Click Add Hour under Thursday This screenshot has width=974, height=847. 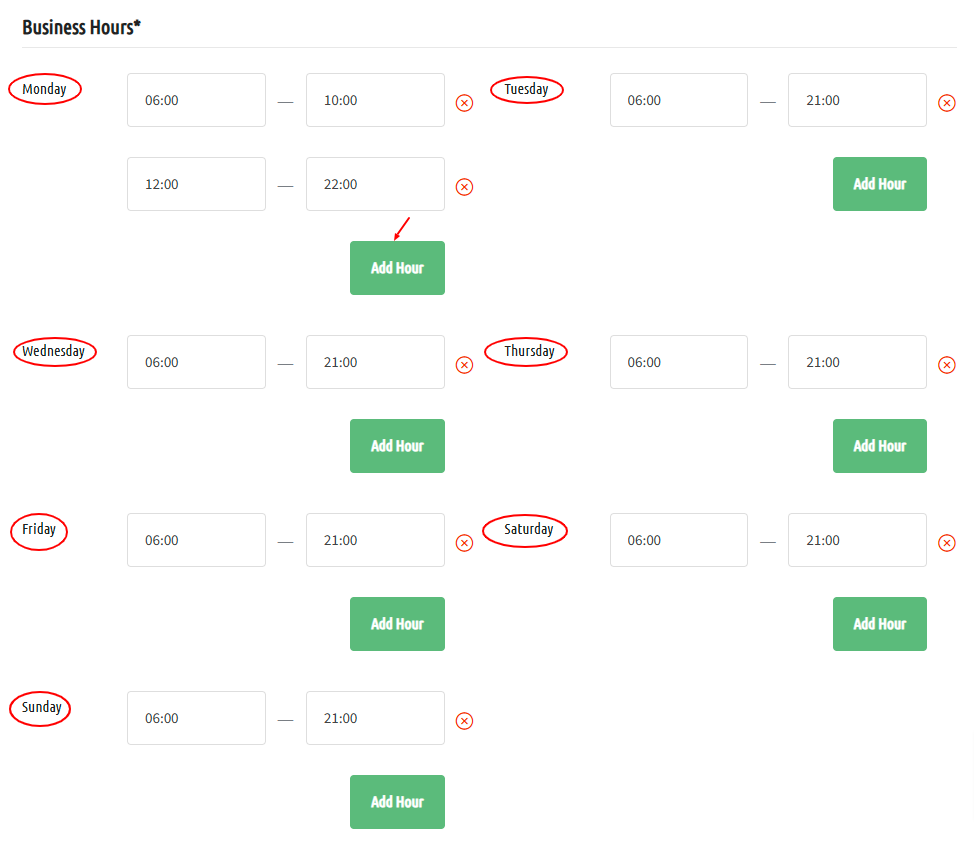click(880, 446)
